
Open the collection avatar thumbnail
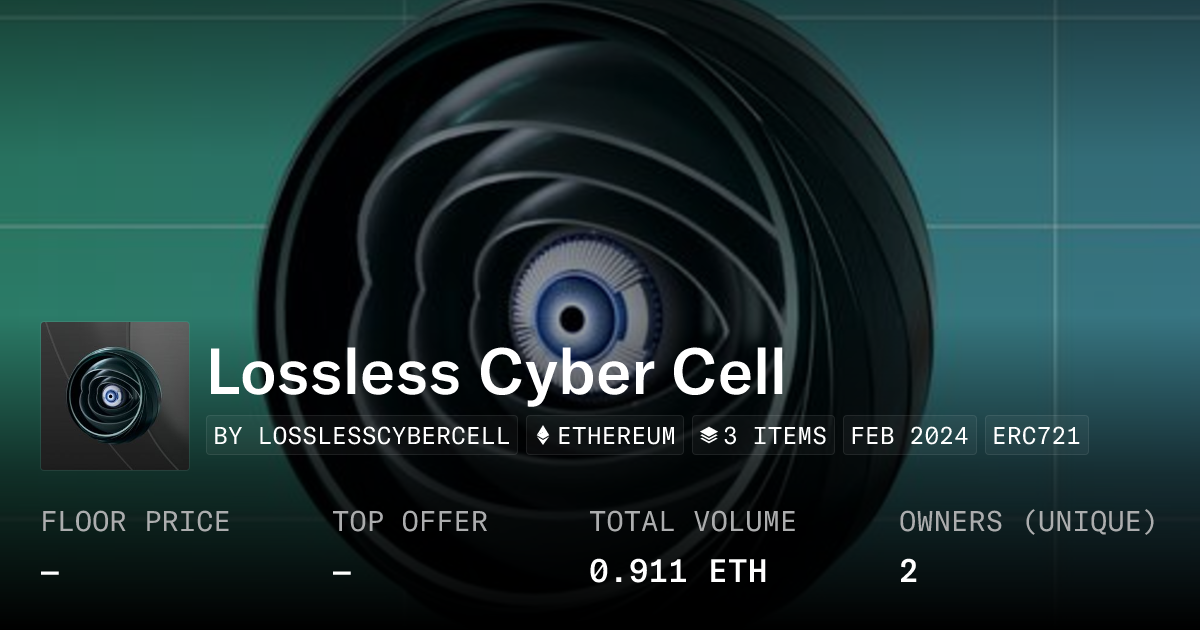point(115,396)
